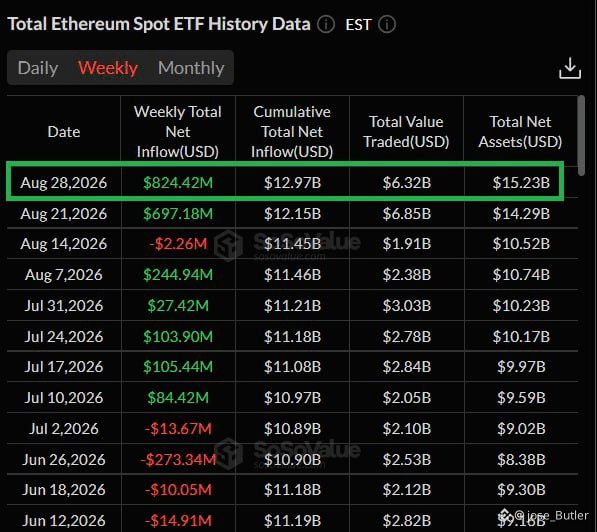Click the $3.03B value traded cell
This screenshot has width=597, height=532.
(x=407, y=305)
